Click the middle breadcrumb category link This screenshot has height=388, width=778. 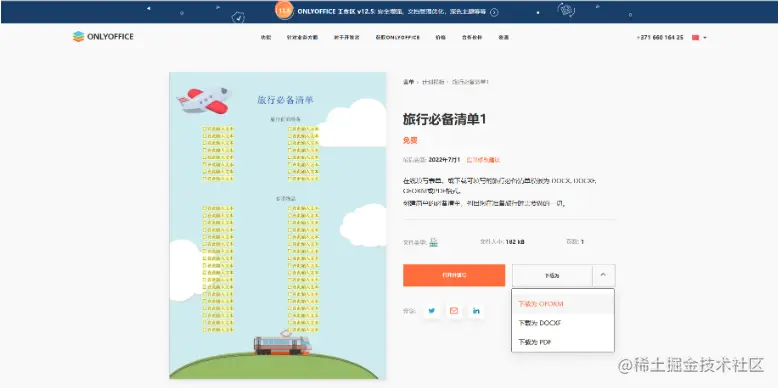(x=433, y=81)
